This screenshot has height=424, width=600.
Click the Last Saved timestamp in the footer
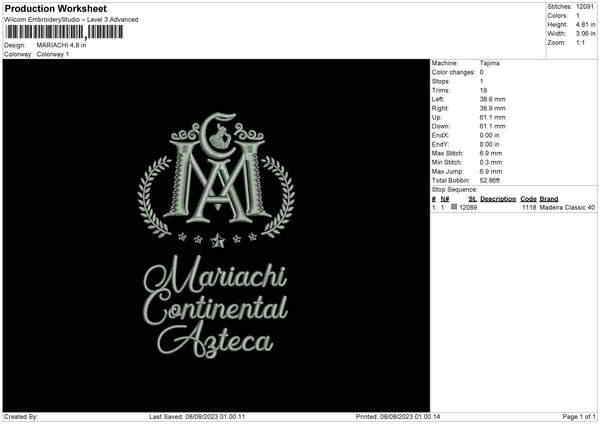197,416
